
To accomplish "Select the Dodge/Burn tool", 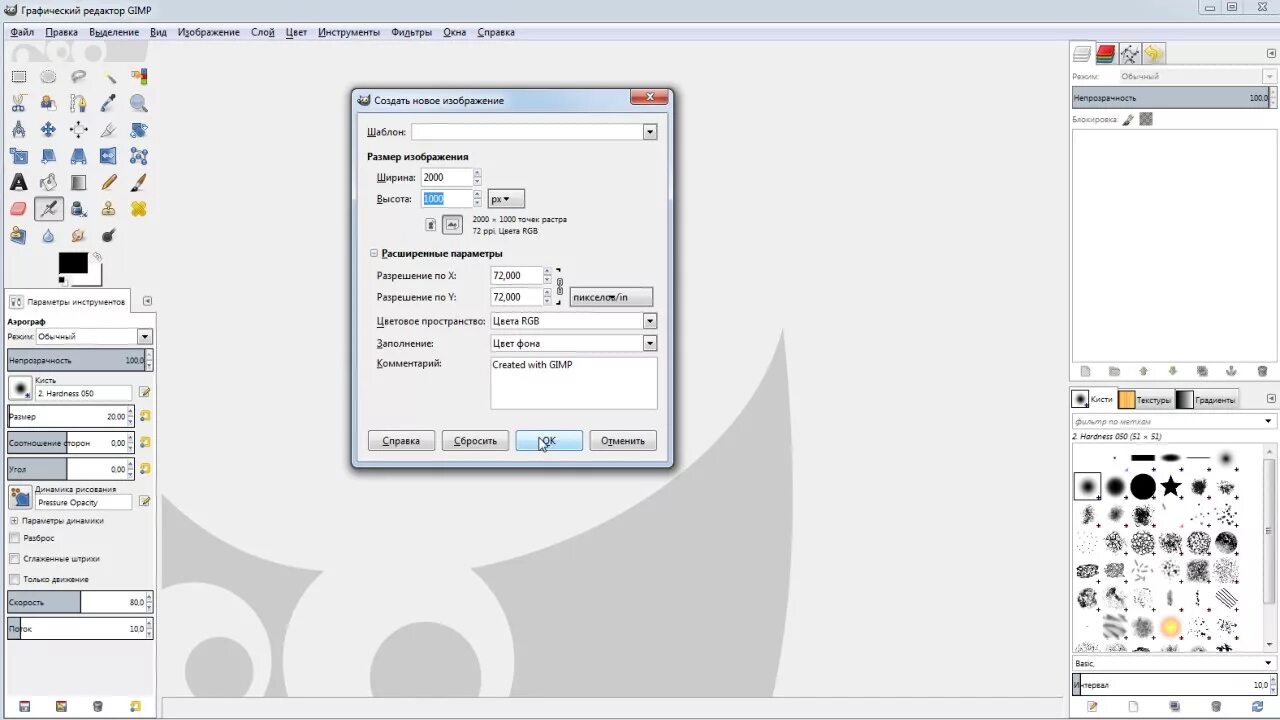I will (109, 236).
